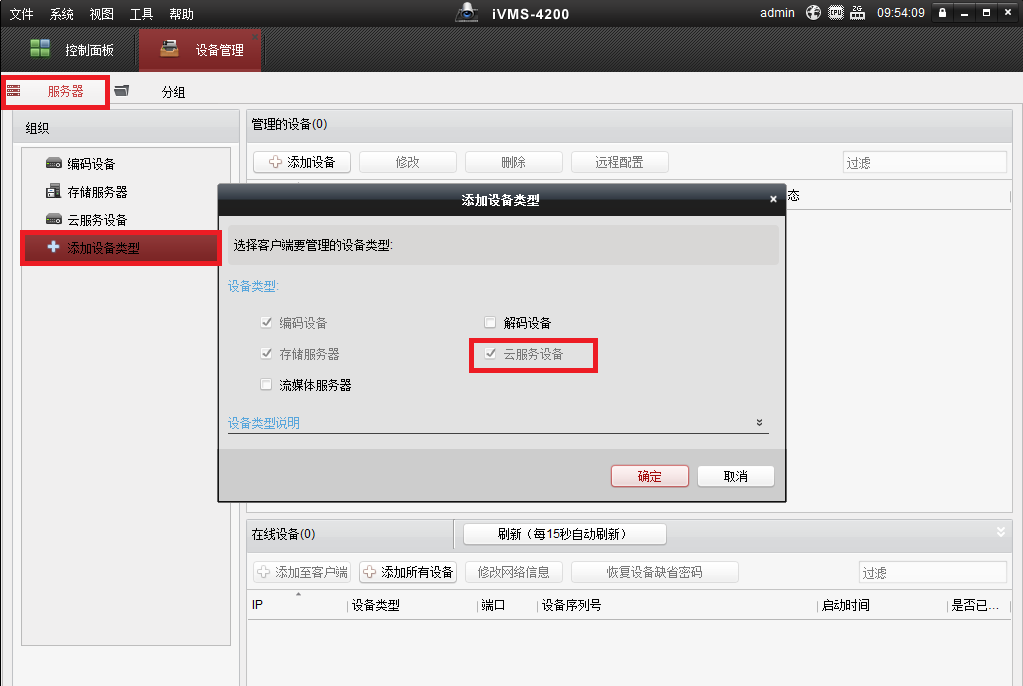This screenshot has width=1023, height=686.
Task: Click the 存储服务器 server icon in the sidebar
Action: 54,191
